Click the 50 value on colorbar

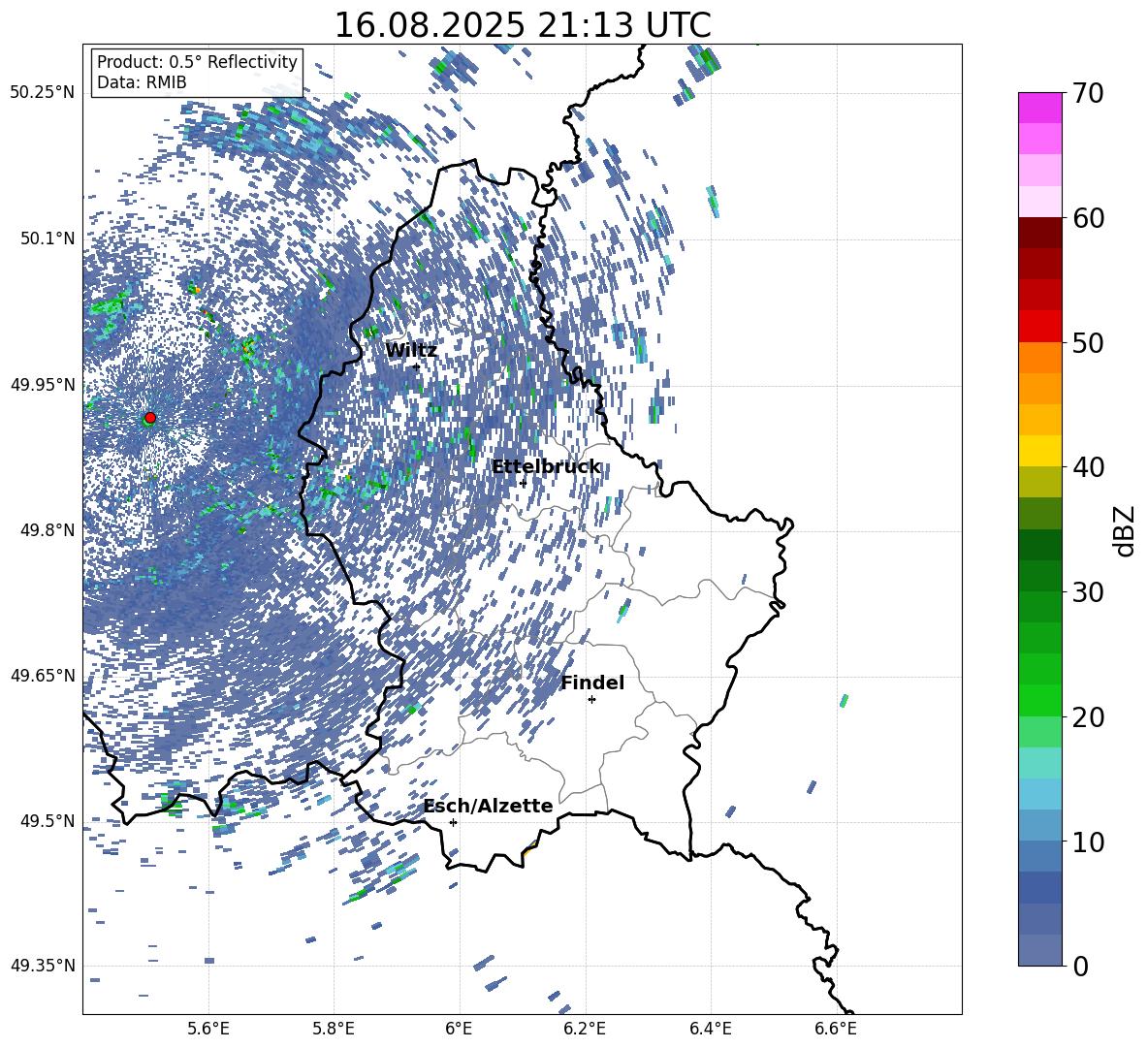point(1088,343)
